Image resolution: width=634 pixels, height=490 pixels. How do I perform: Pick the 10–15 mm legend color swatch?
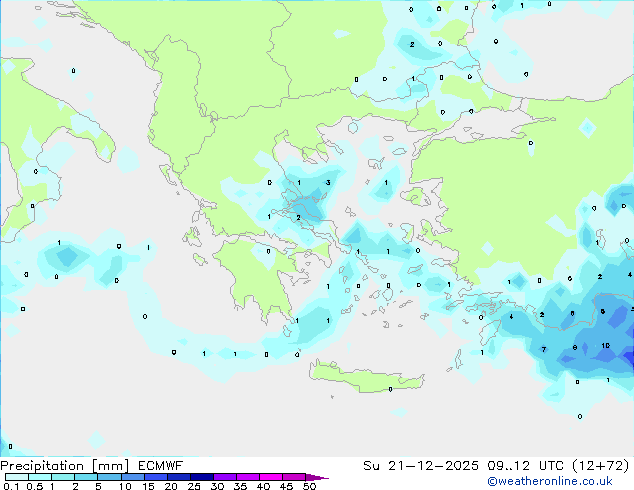click(132, 477)
